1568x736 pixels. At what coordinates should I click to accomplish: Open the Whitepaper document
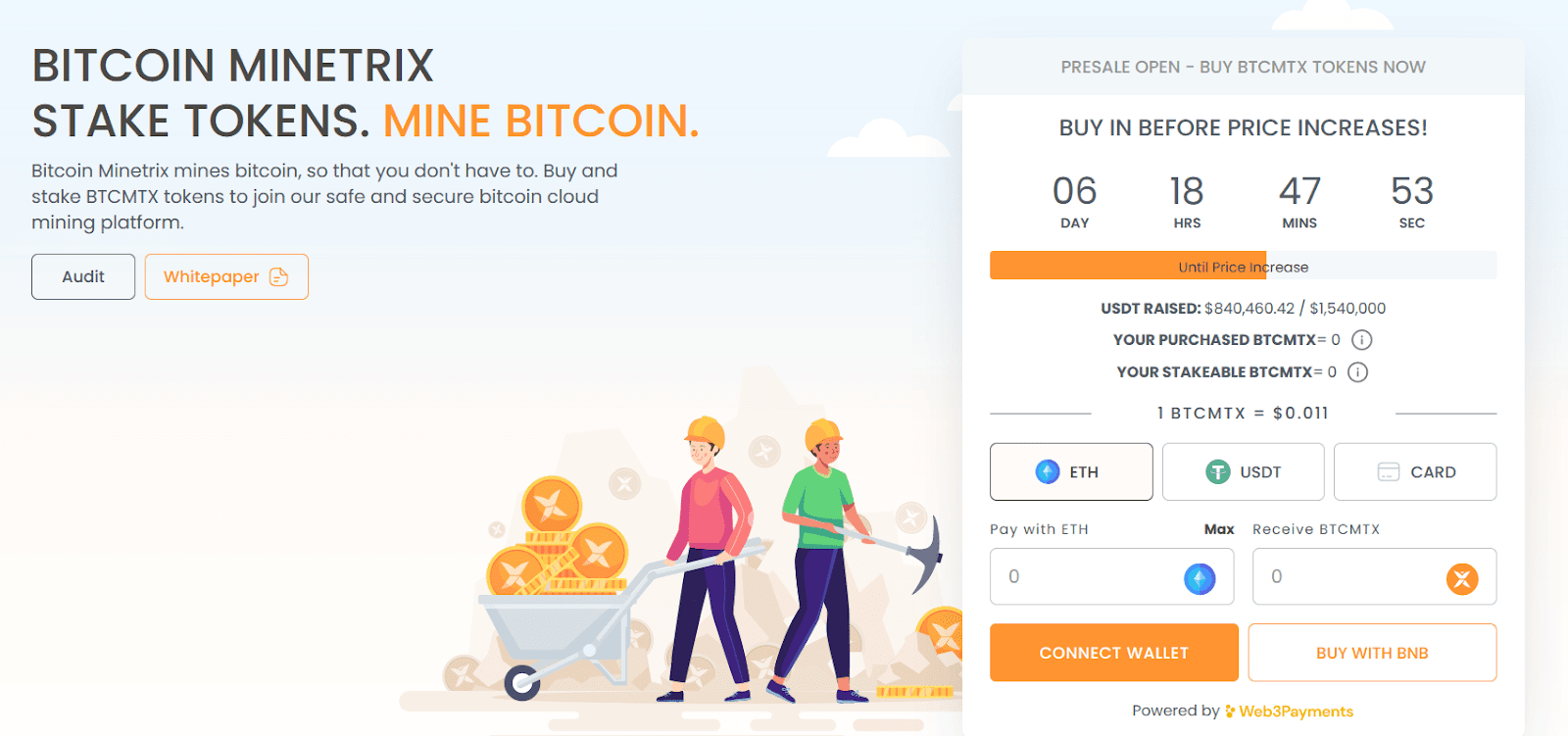click(226, 276)
